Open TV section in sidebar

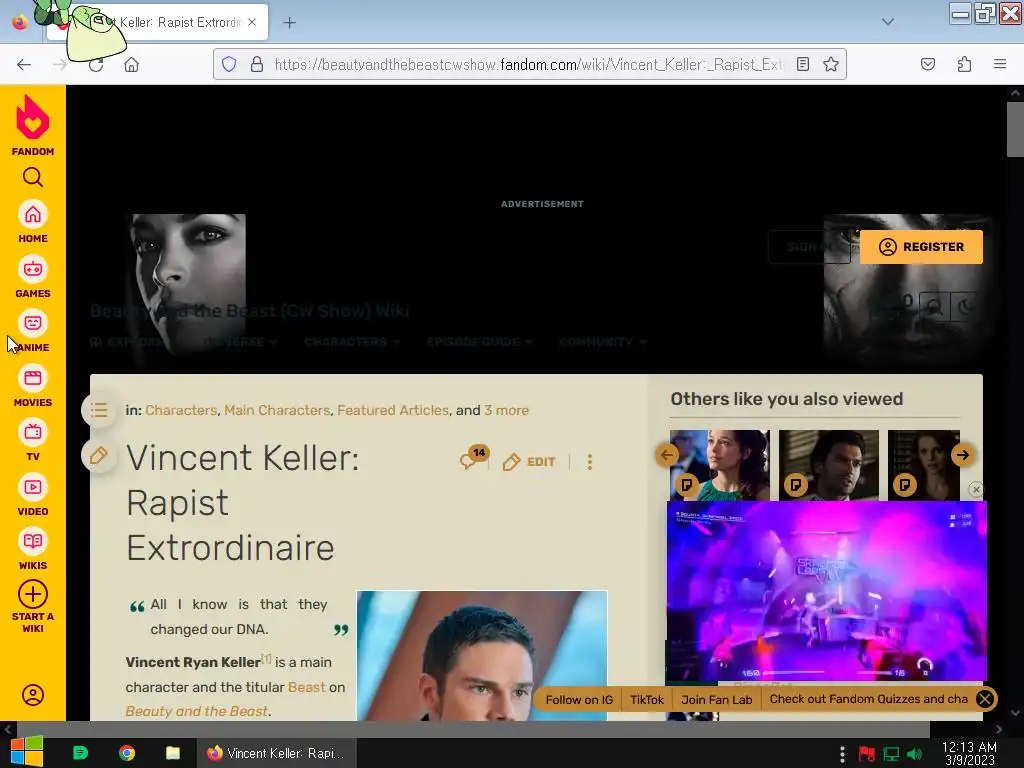coord(33,441)
